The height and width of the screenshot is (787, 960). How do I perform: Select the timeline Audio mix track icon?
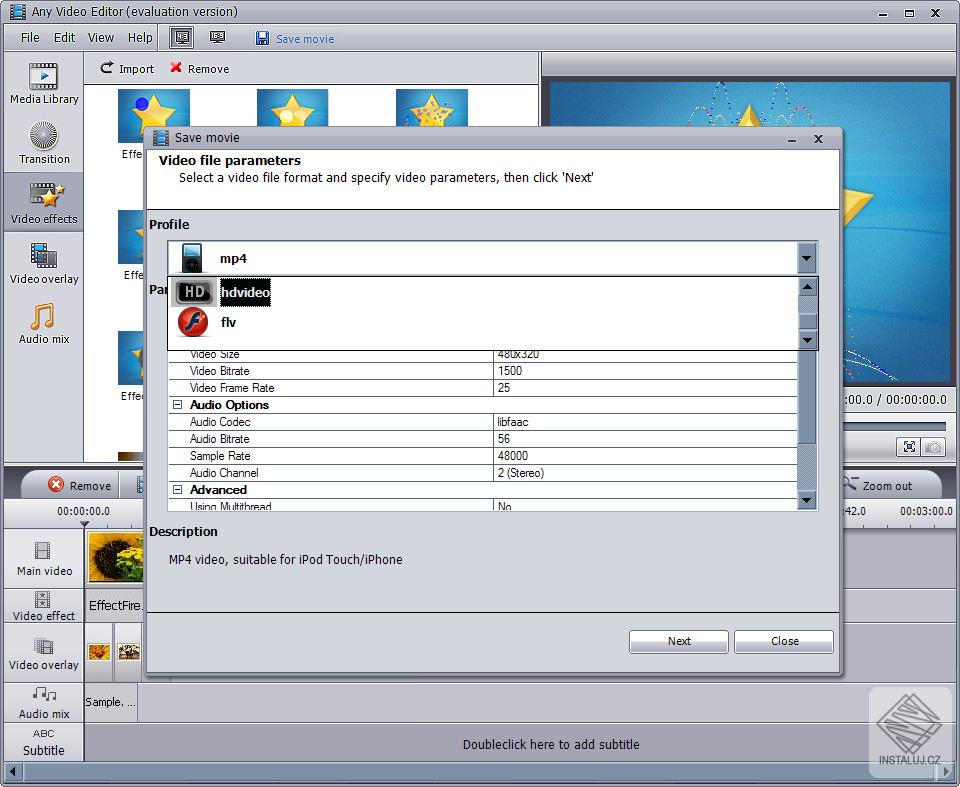[44, 695]
